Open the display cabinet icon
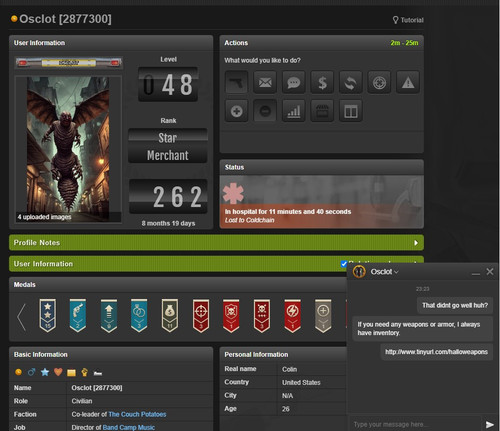This screenshot has height=431, width=500. 351,111
